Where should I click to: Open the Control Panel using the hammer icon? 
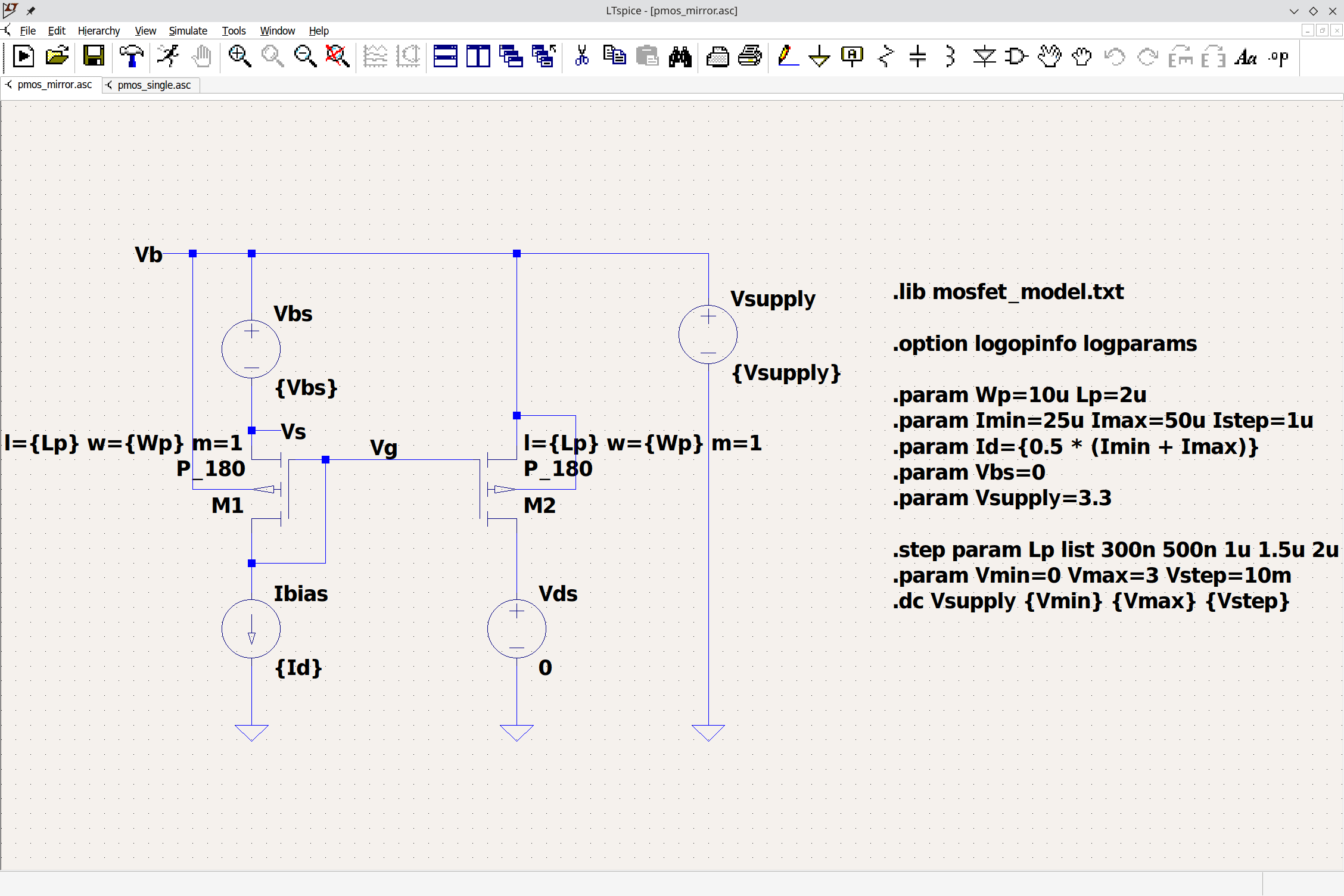tap(131, 57)
